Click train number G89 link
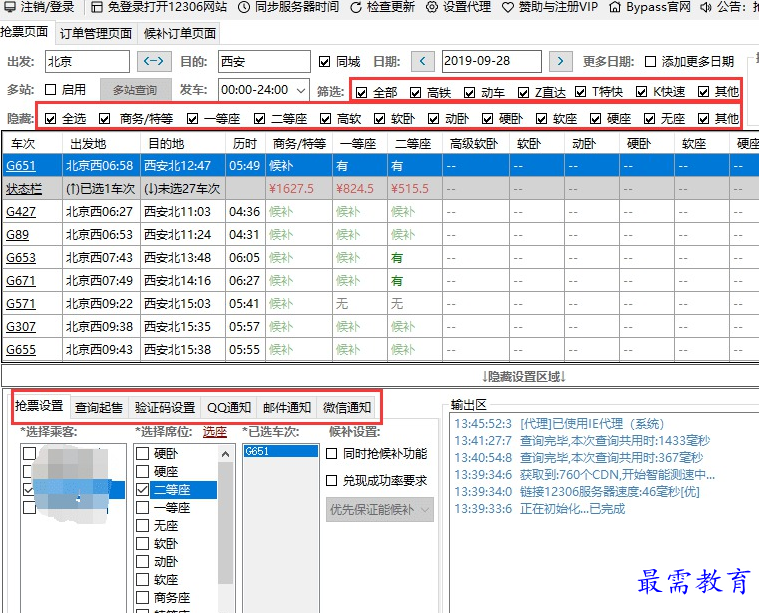The height and width of the screenshot is (613, 759). tap(17, 234)
